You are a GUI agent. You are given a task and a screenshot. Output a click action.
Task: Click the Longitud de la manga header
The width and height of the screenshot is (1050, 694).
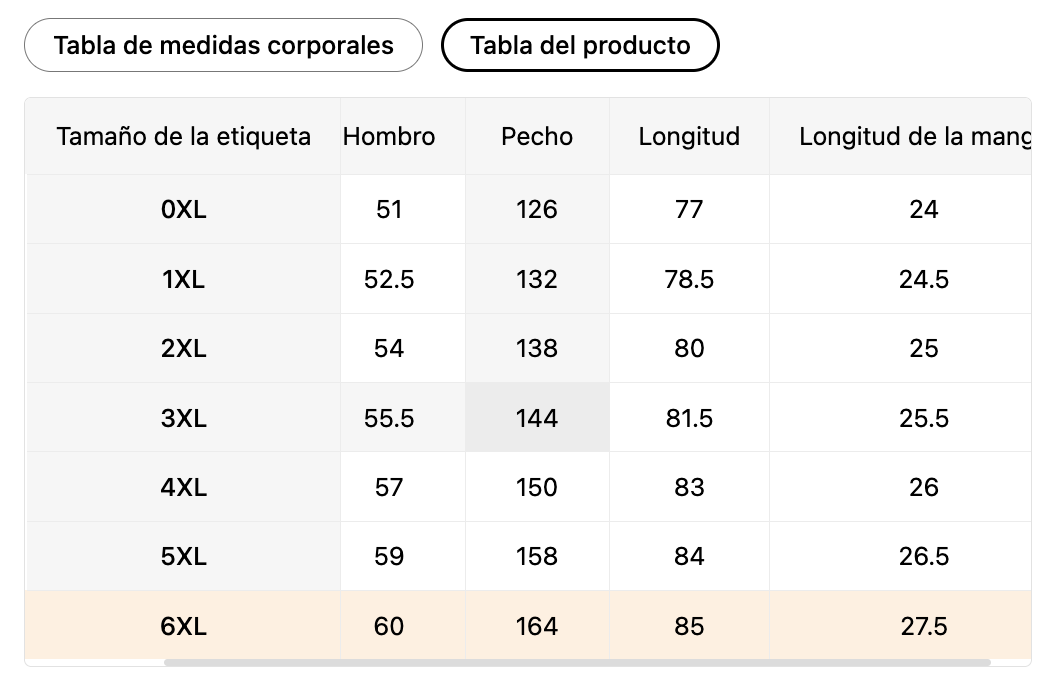pos(914,136)
